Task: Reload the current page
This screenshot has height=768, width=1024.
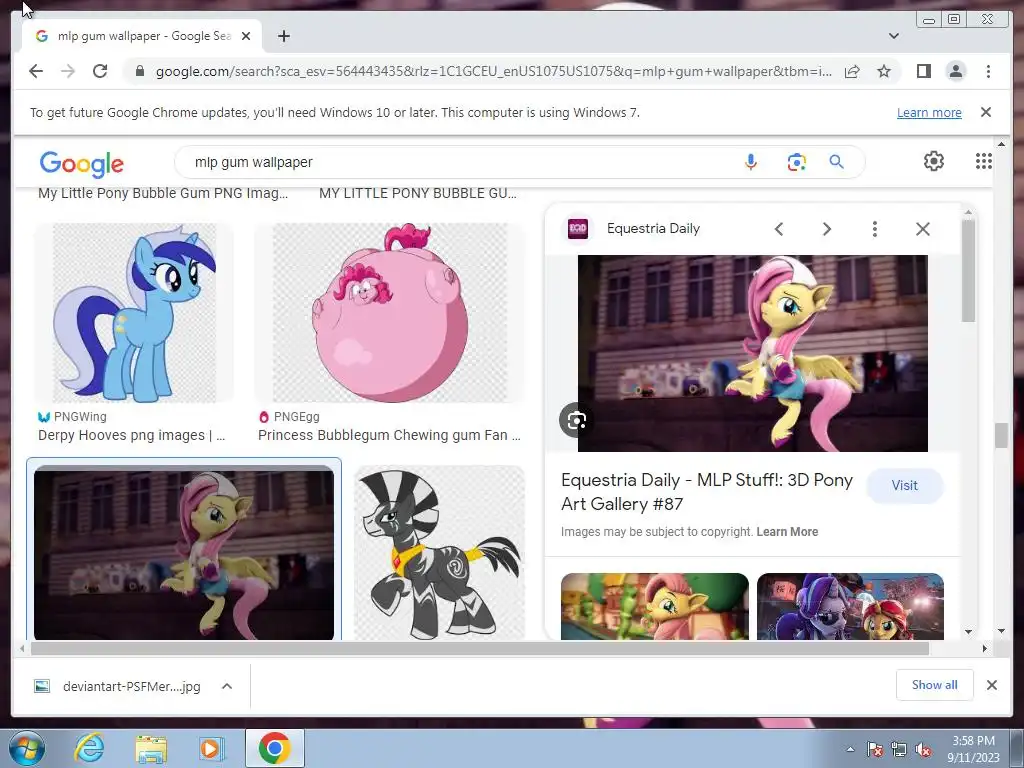Action: pyautogui.click(x=100, y=71)
